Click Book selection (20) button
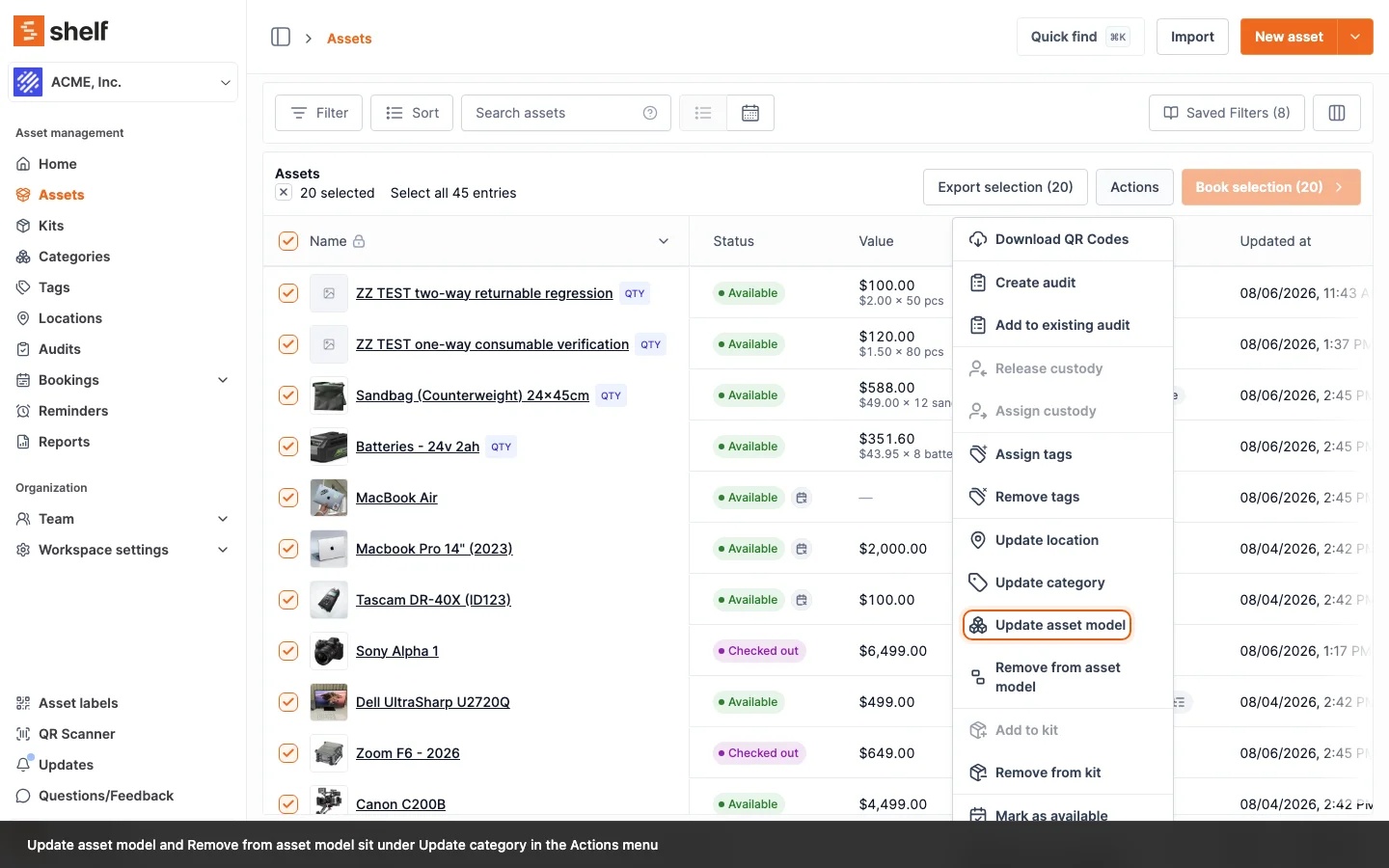Viewport: 1389px width, 868px height. tap(1270, 187)
